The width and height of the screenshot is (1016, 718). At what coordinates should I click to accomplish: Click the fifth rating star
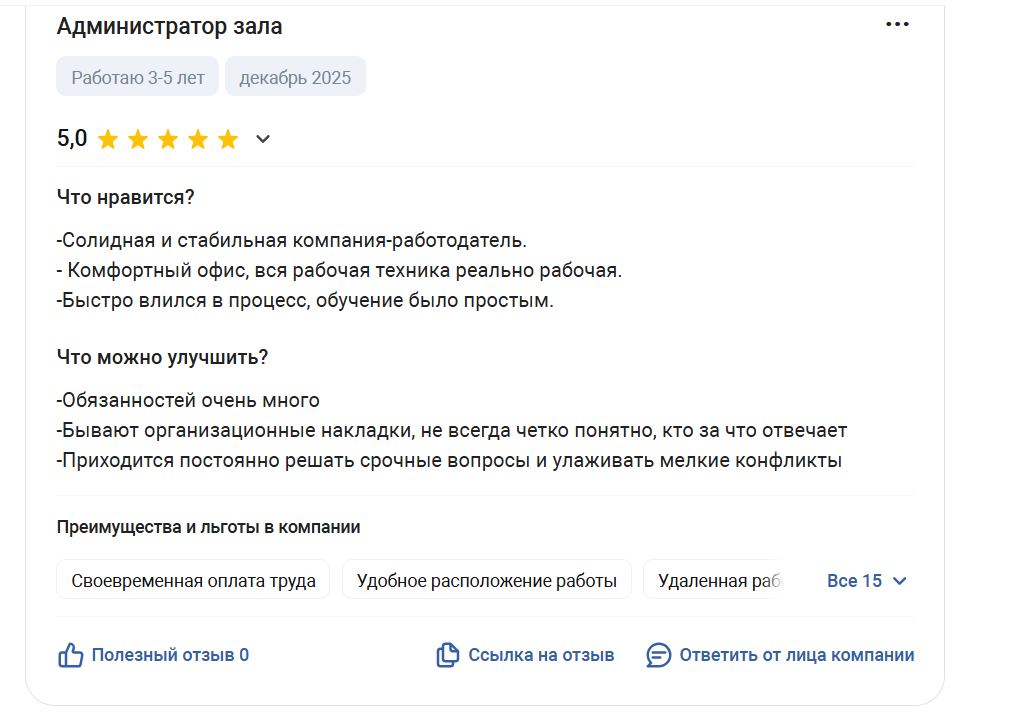click(228, 140)
